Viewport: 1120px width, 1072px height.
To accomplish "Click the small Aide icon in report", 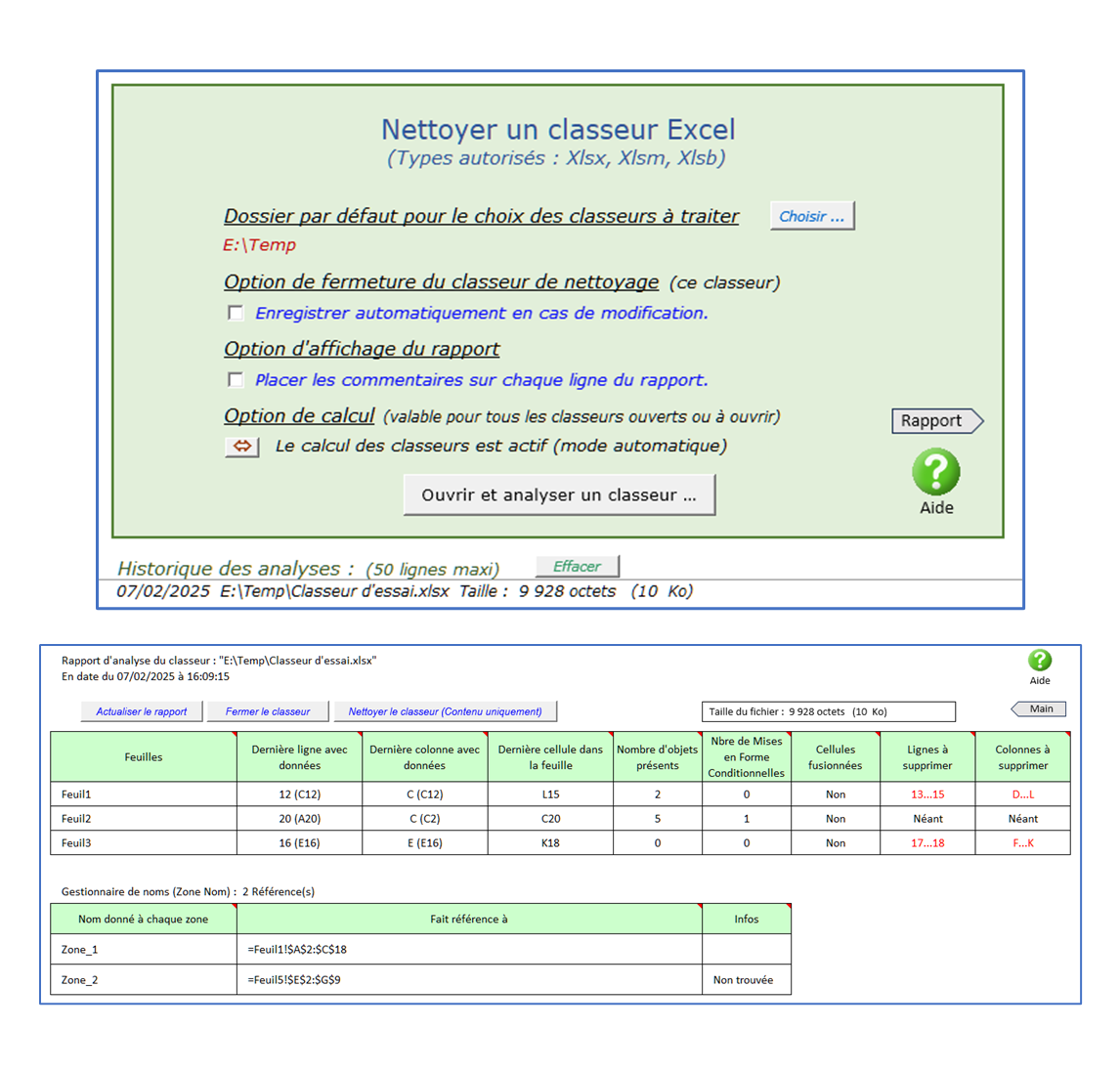I will (1039, 661).
